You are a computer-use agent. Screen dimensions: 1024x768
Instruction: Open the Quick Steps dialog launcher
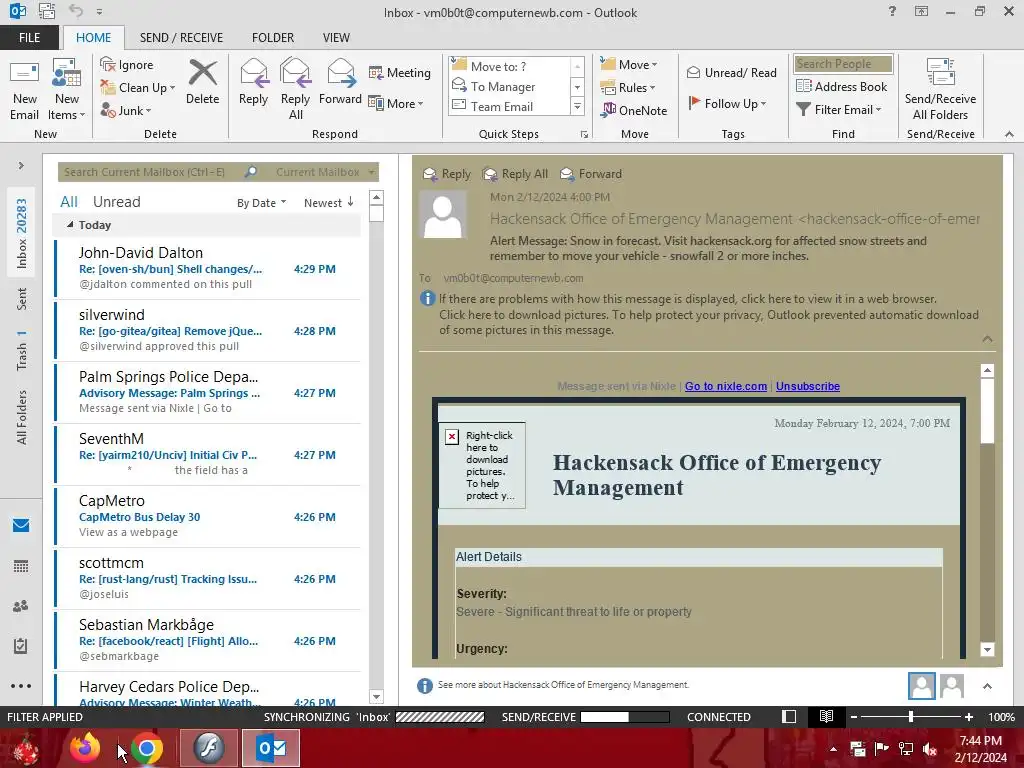(x=584, y=135)
